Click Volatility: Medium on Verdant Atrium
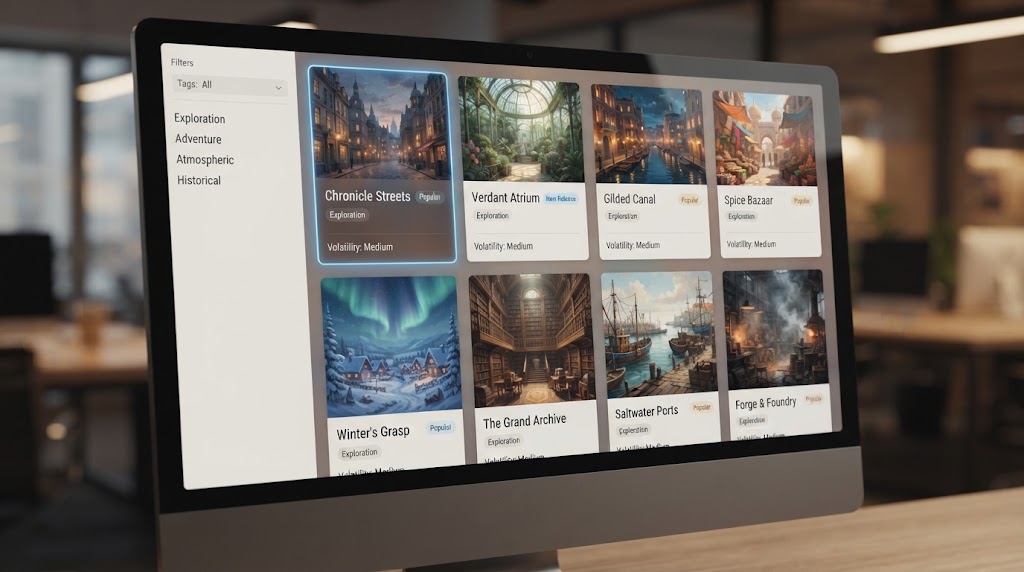Viewport: 1024px width, 572px height. tap(503, 246)
